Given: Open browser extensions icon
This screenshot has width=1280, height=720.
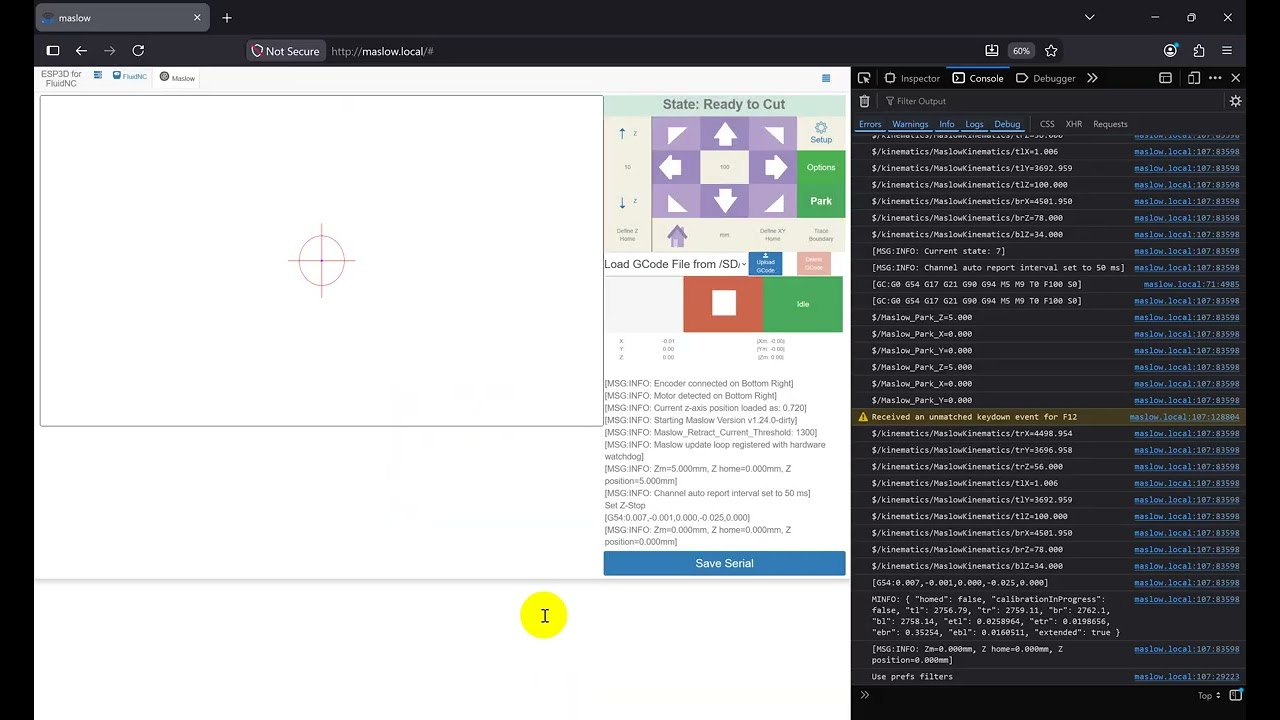Looking at the screenshot, I should point(1199,51).
